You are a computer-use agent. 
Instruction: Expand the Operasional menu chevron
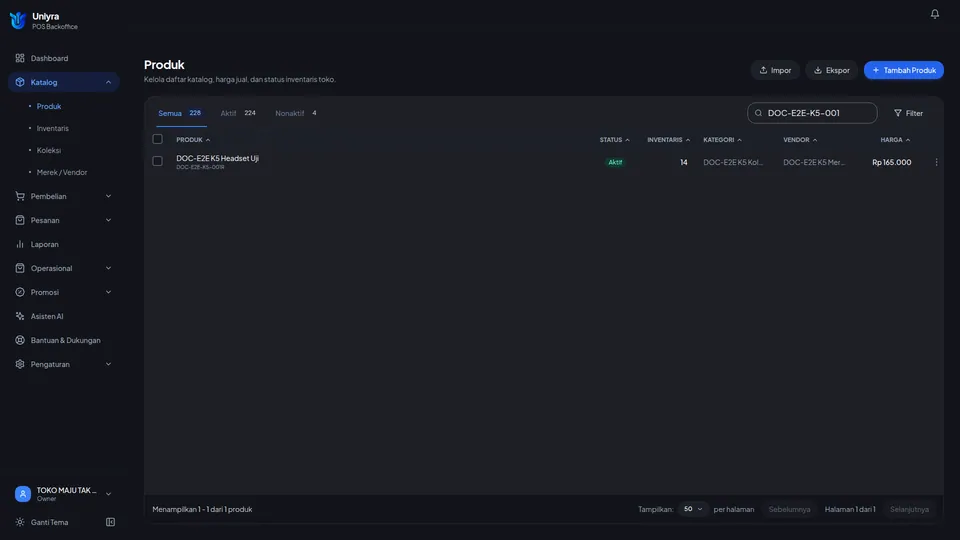108,268
